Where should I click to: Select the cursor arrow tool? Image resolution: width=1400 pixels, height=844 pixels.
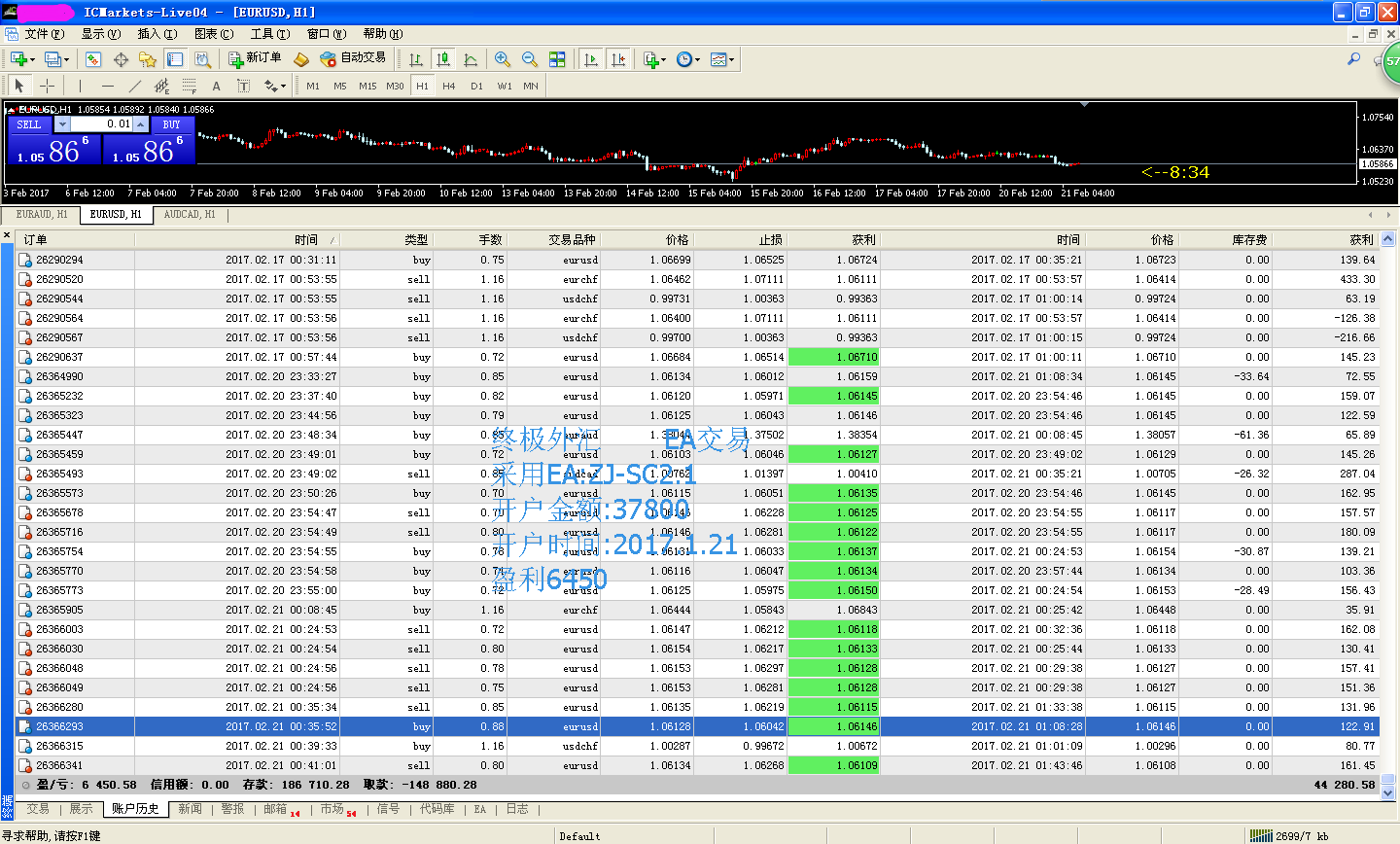[19, 86]
